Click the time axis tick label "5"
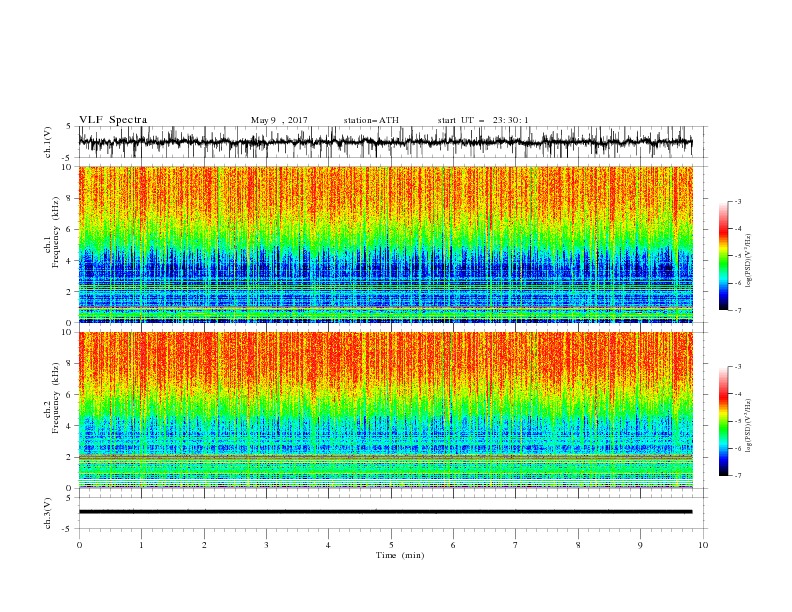Image resolution: width=792 pixels, height=612 pixels. coord(391,545)
